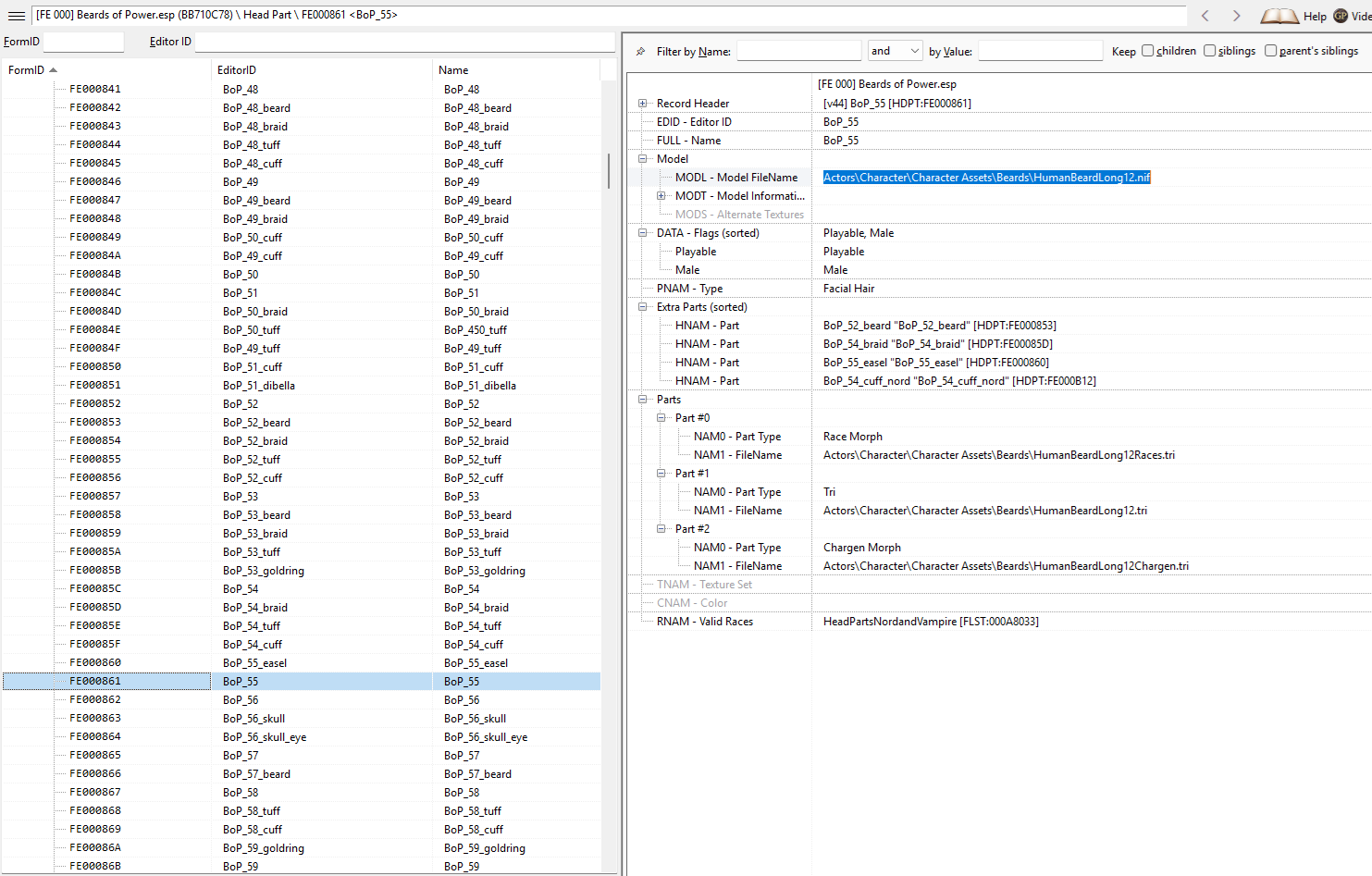Image resolution: width=1372 pixels, height=876 pixels.
Task: Click the record list vertical scrollbar thumb
Action: pyautogui.click(x=608, y=171)
